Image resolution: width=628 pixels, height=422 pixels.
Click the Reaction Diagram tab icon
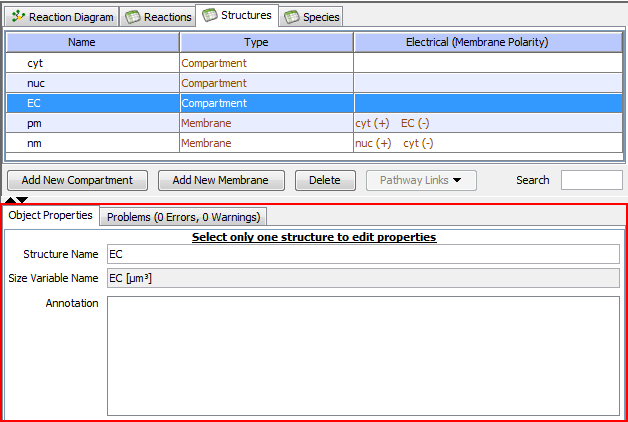(18, 16)
